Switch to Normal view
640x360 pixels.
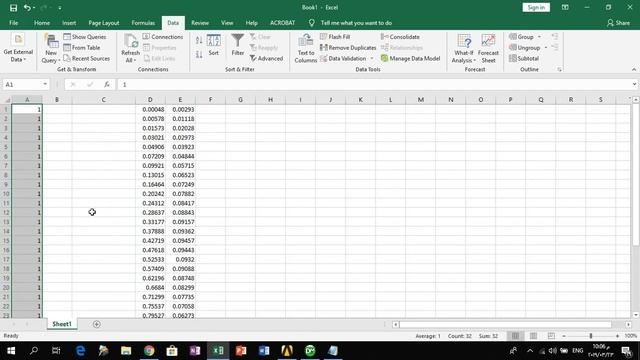pyautogui.click(x=516, y=336)
